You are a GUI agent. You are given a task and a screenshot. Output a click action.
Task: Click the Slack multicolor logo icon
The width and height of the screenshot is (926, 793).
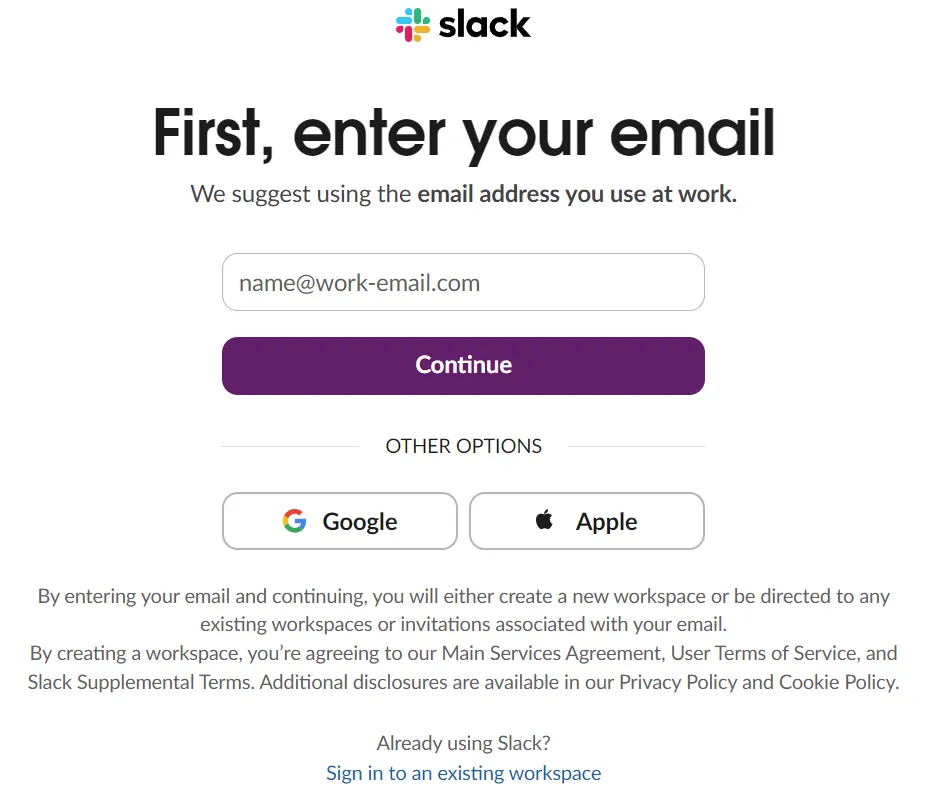click(x=412, y=24)
